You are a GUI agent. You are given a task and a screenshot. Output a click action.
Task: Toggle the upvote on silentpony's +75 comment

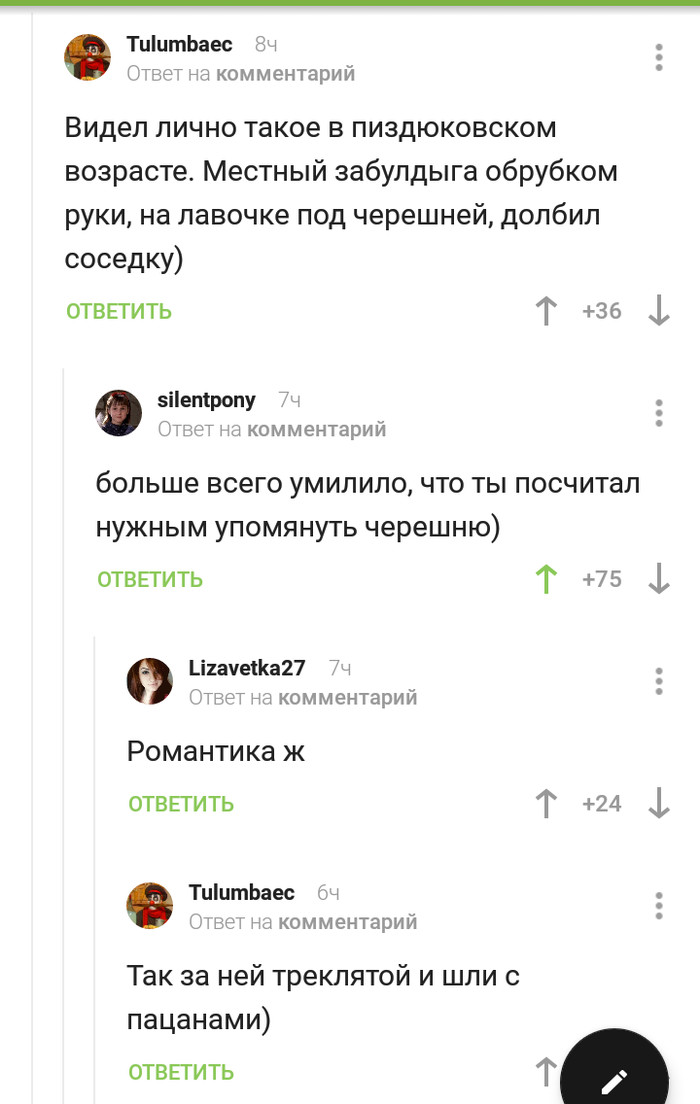545,579
